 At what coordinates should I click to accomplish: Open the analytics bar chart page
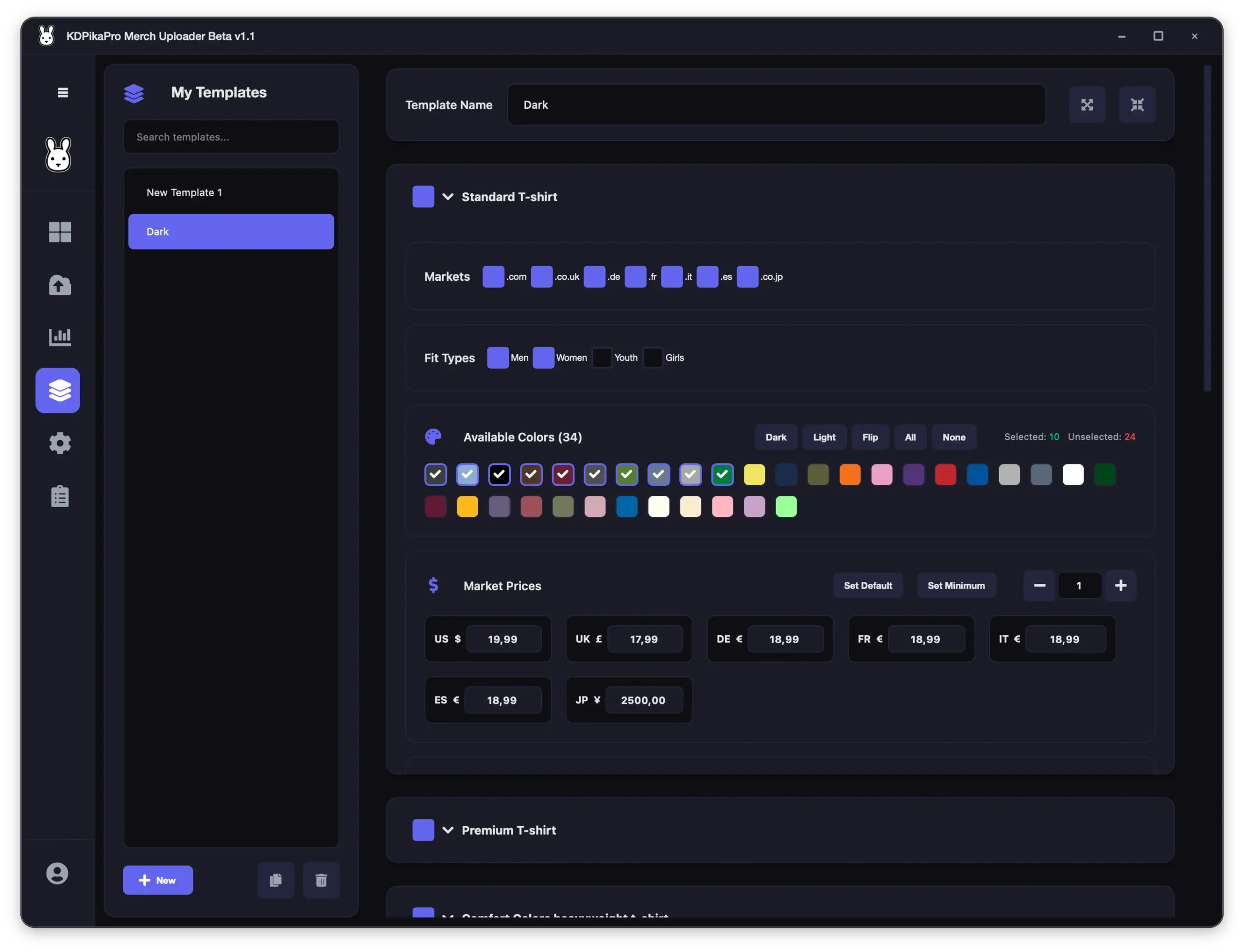tap(60, 337)
